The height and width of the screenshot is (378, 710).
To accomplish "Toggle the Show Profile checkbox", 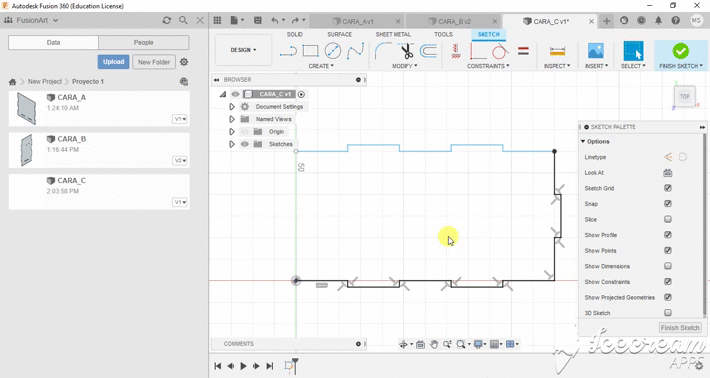I will coord(667,234).
